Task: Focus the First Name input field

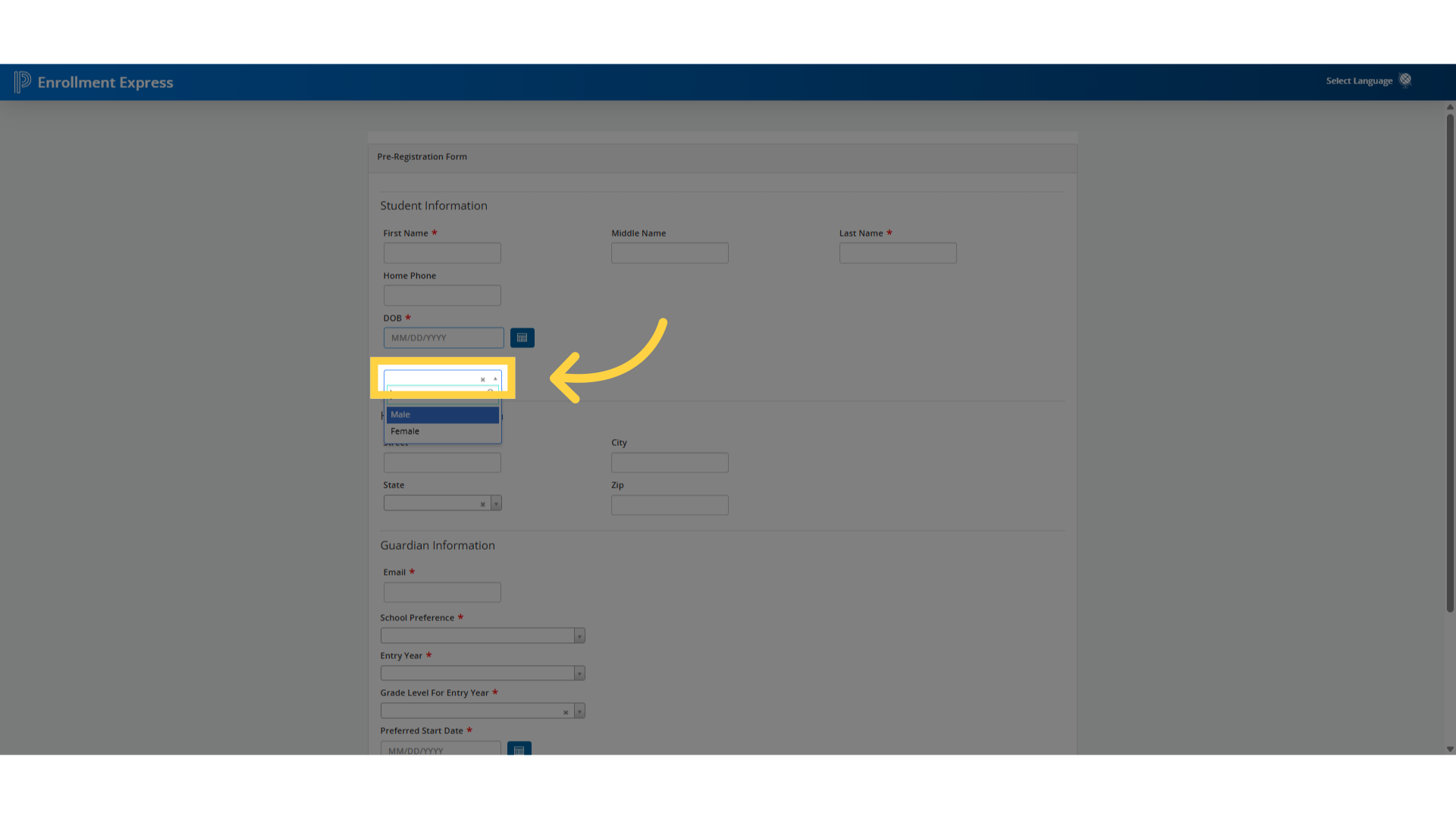Action: [x=442, y=253]
